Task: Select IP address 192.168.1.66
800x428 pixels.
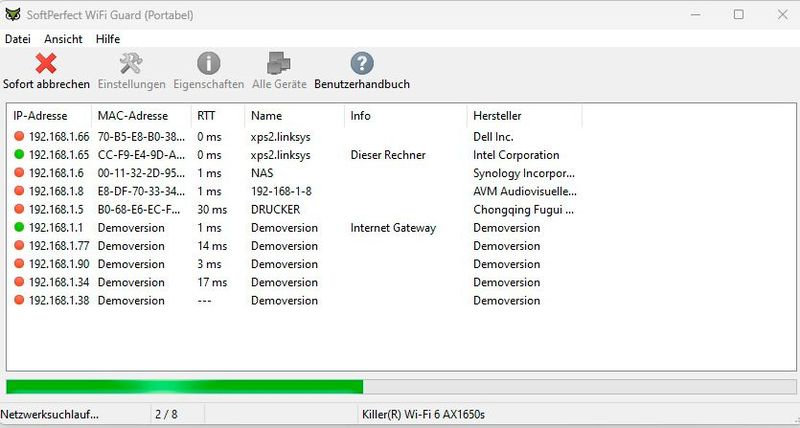Action: (59, 137)
